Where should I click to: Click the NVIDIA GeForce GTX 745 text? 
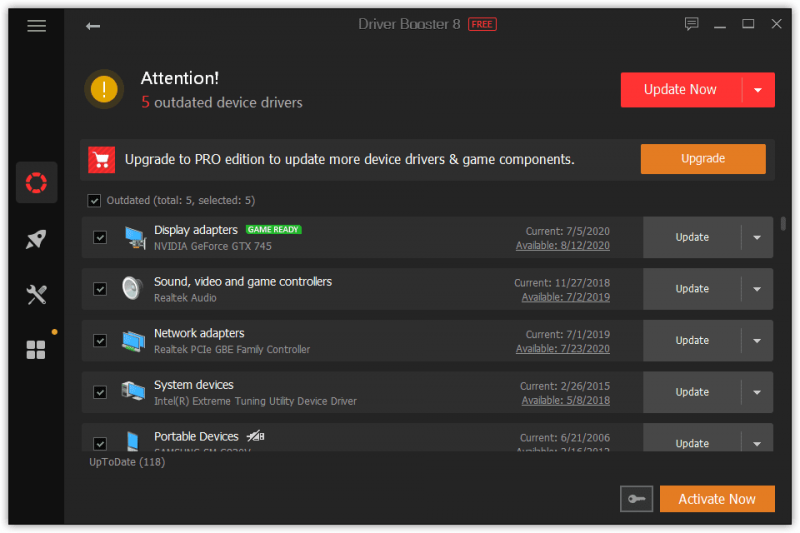(x=213, y=246)
